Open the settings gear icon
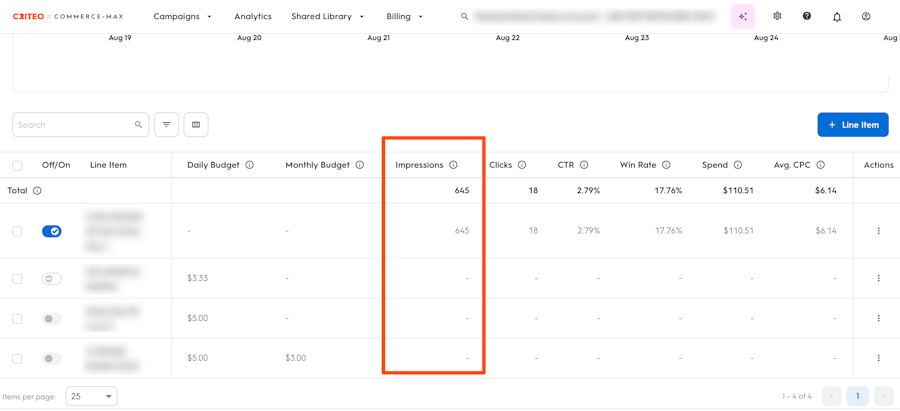The image size is (900, 411). pyautogui.click(x=777, y=16)
